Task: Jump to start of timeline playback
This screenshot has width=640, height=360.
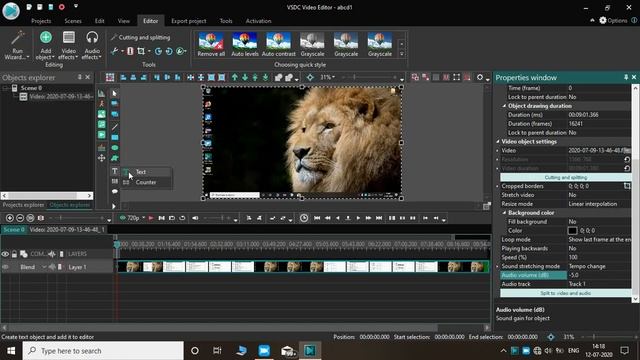Action: (x=317, y=218)
